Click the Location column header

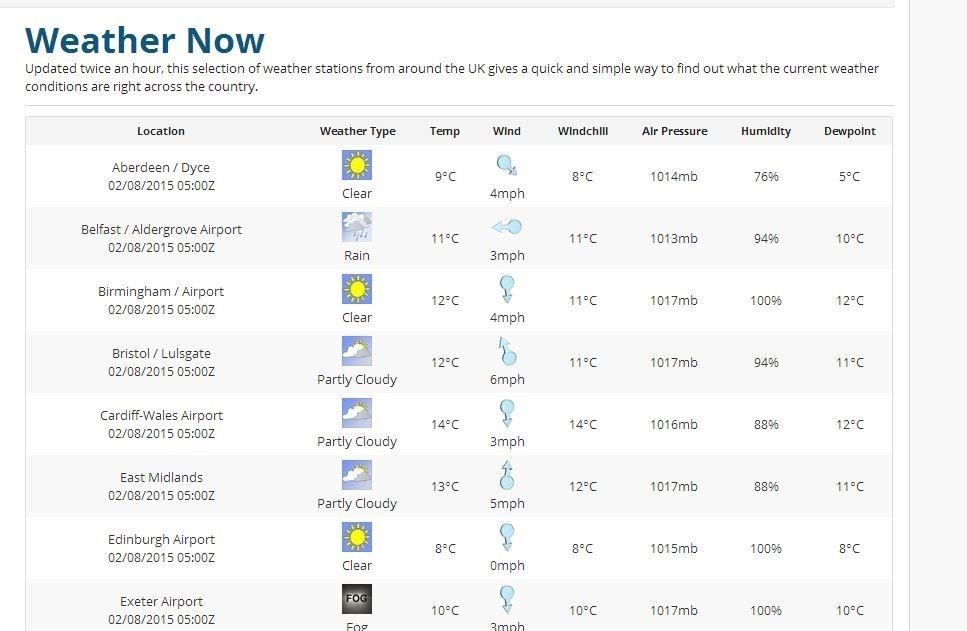(161, 131)
